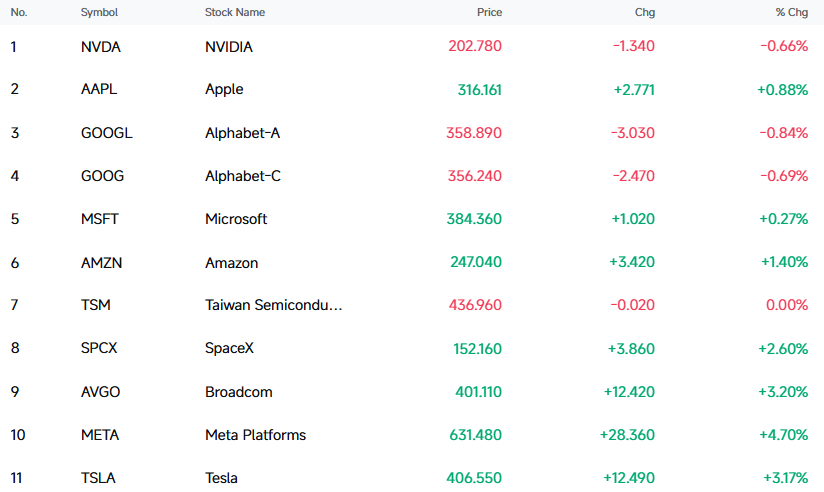Select the SPCX ticker symbol
Screen dimensions: 824x492
[99, 348]
